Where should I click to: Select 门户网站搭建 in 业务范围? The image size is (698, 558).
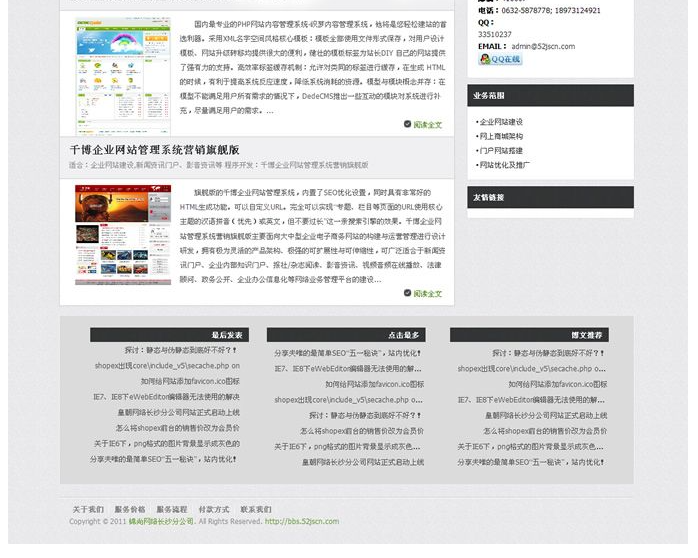click(x=501, y=151)
